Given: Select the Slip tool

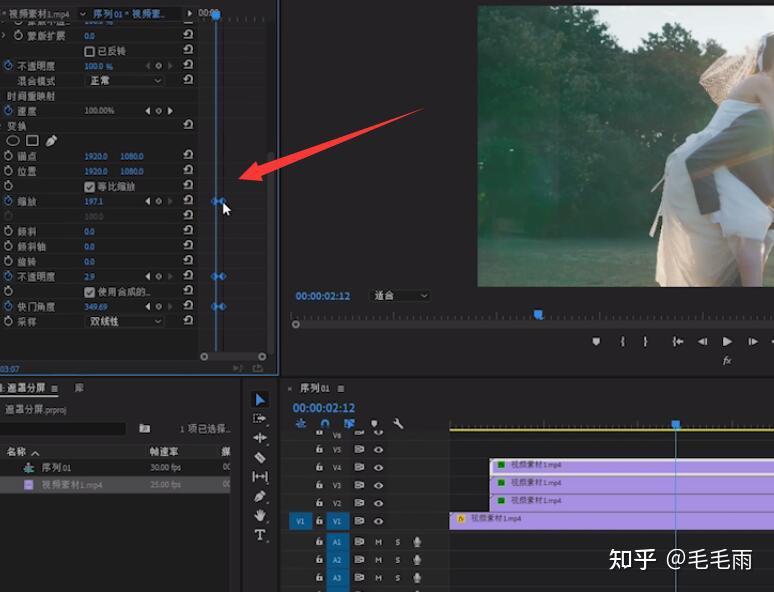Looking at the screenshot, I should (x=260, y=476).
